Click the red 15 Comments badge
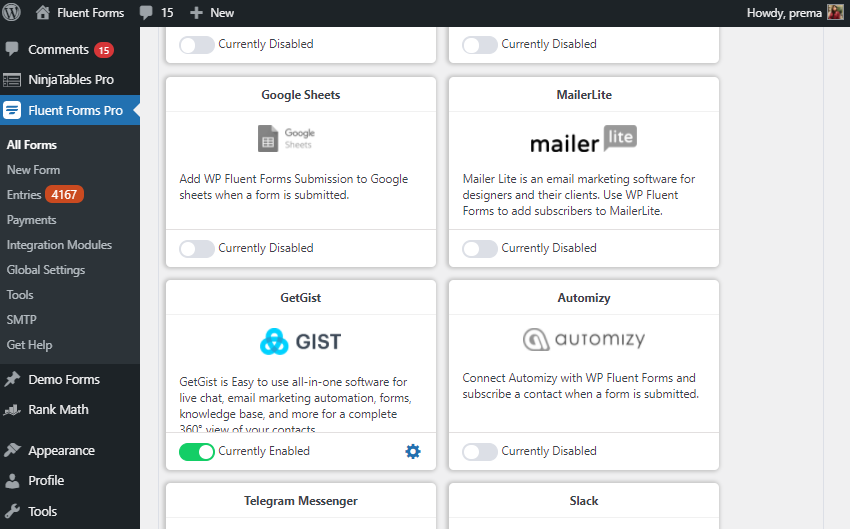This screenshot has height=529, width=850. click(104, 50)
